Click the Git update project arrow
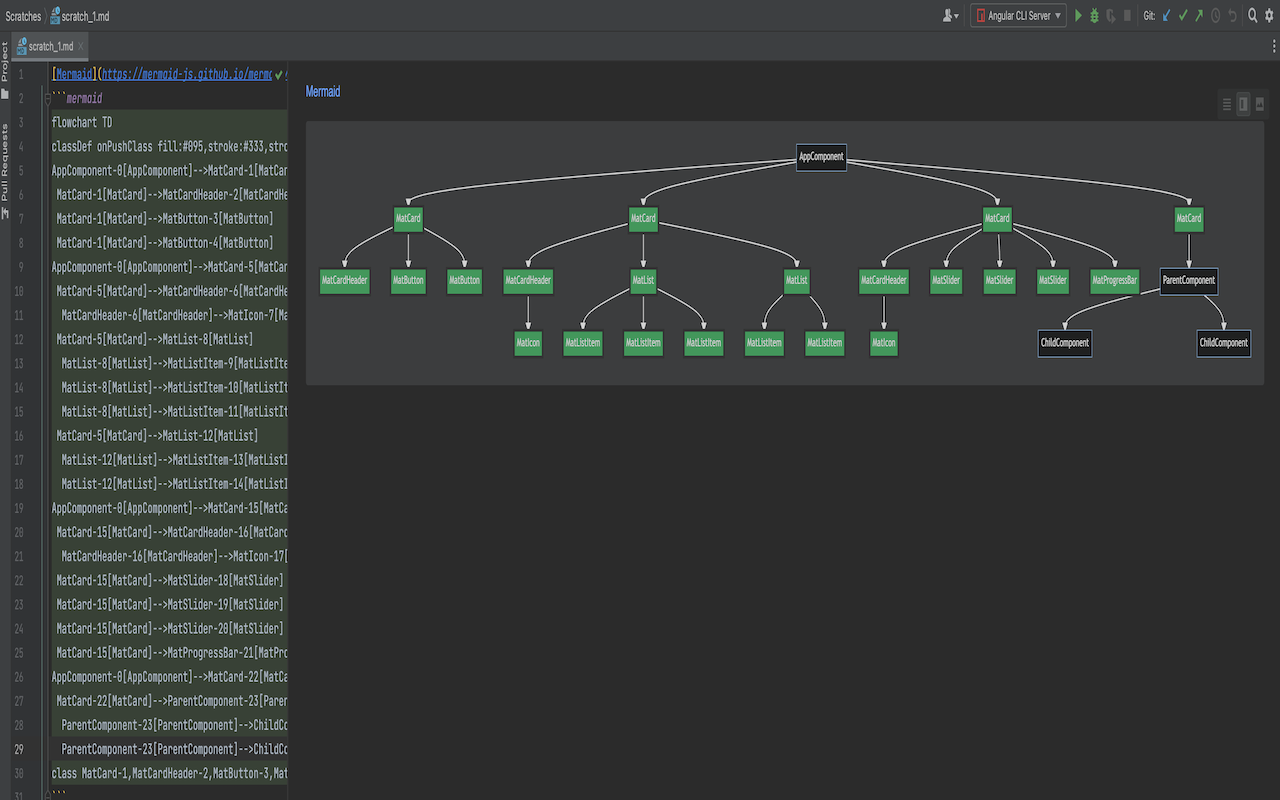1280x800 pixels. point(1166,16)
